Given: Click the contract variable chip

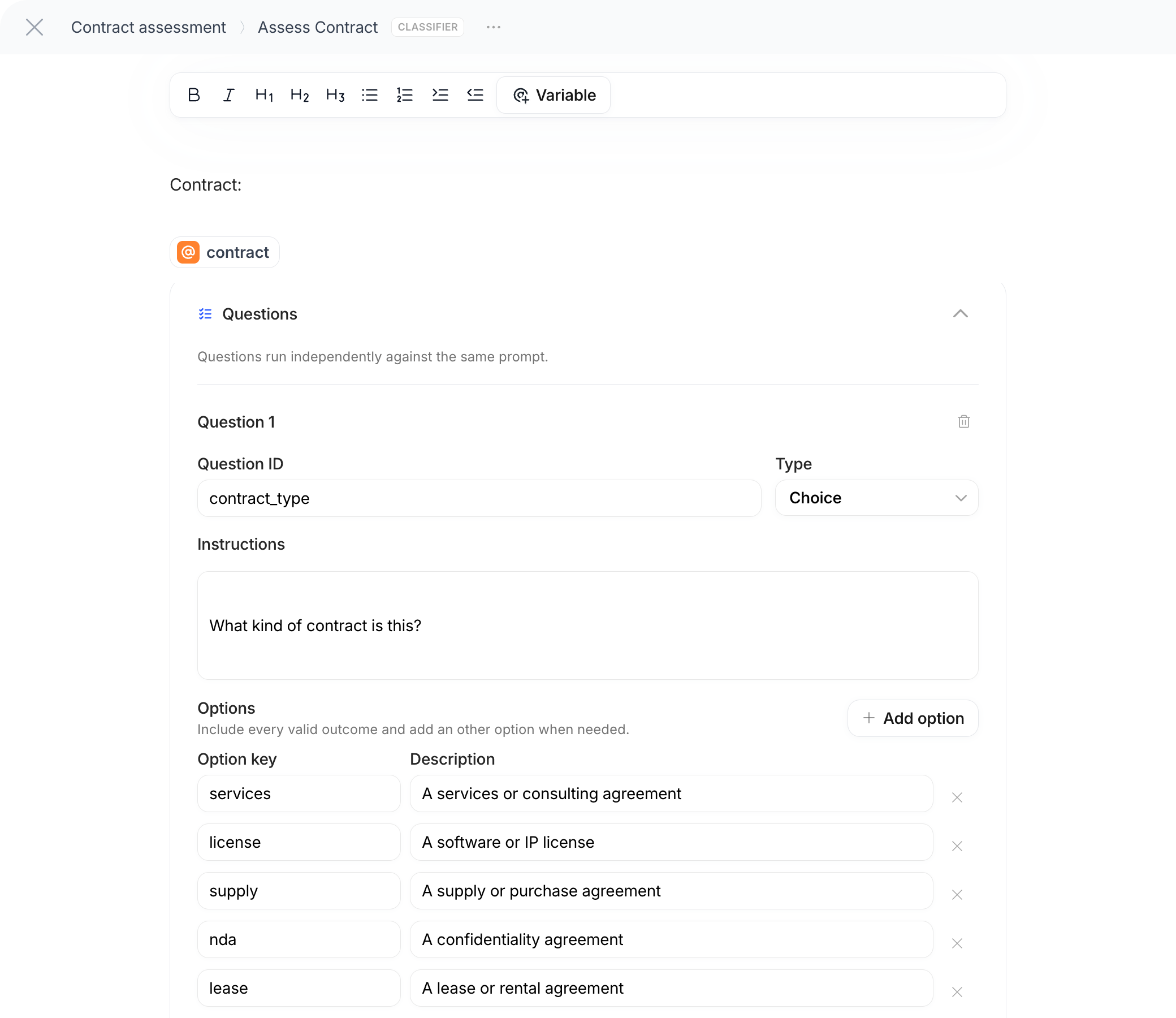Looking at the screenshot, I should pyautogui.click(x=225, y=252).
